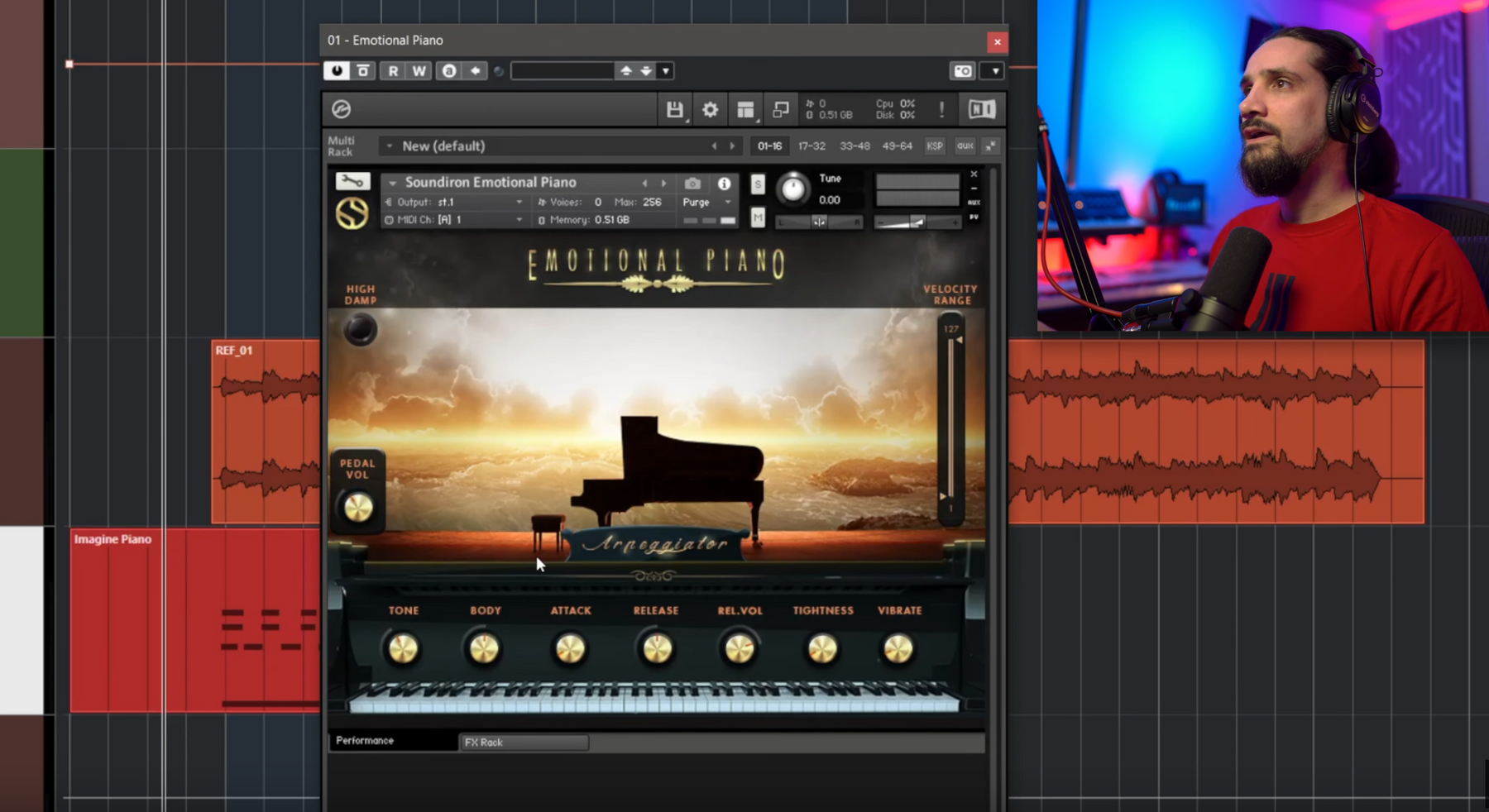This screenshot has height=812, width=1489.
Task: Select rack page 17-32
Action: click(x=812, y=146)
